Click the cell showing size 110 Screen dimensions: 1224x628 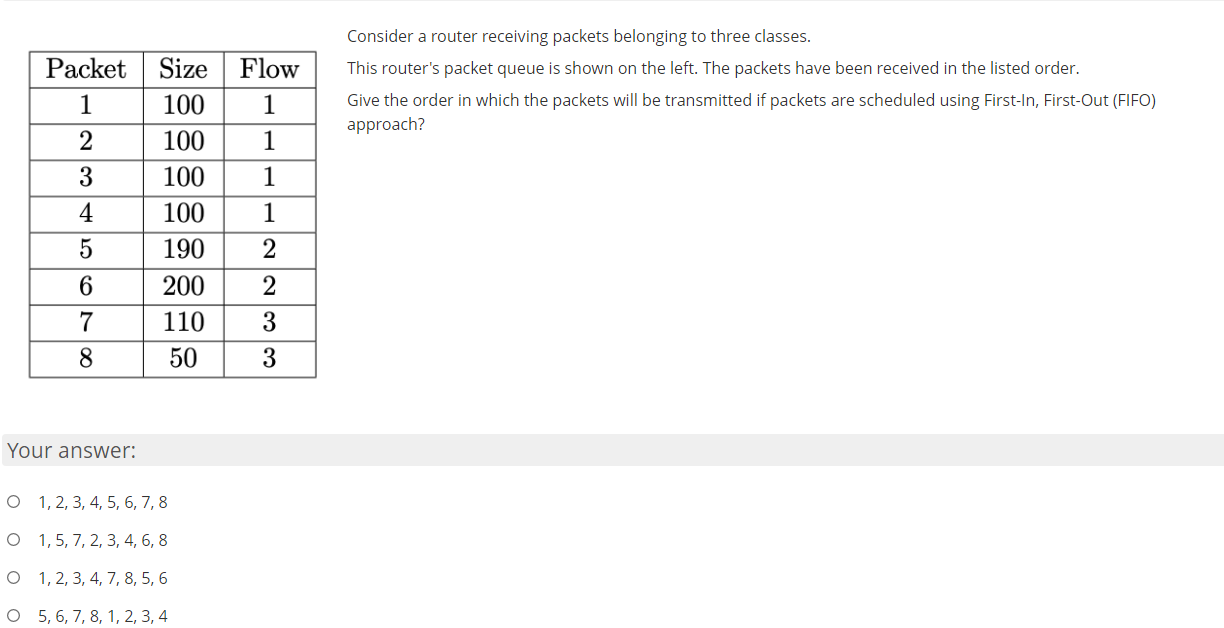[x=183, y=322]
